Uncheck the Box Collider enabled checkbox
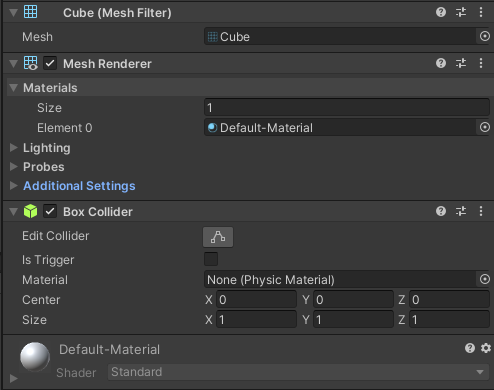This screenshot has height=390, width=494. [50, 211]
